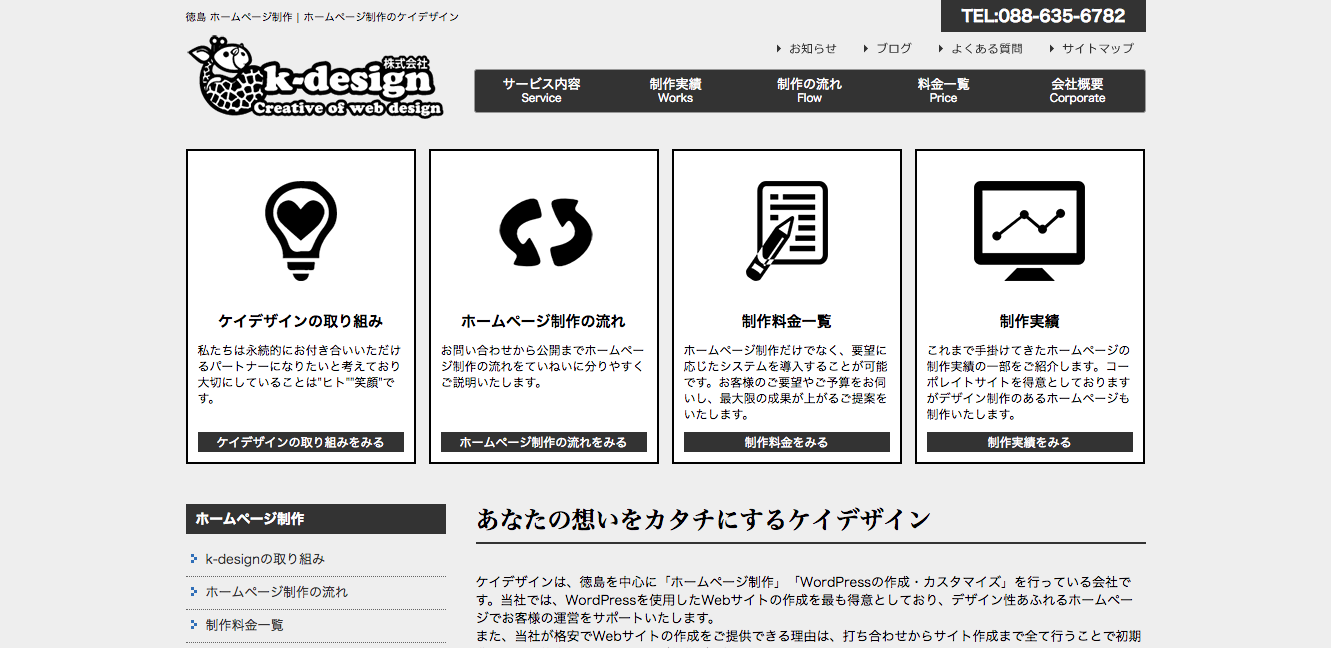The width and height of the screenshot is (1331, 648).
Task: Open the 料金一覧 Price menu item
Action: coord(943,91)
